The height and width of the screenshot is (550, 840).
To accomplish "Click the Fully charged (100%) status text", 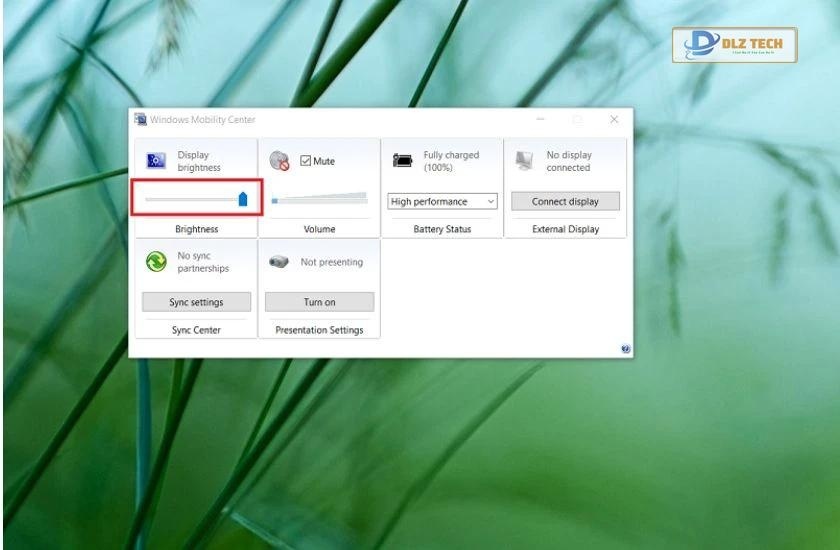I will [450, 161].
